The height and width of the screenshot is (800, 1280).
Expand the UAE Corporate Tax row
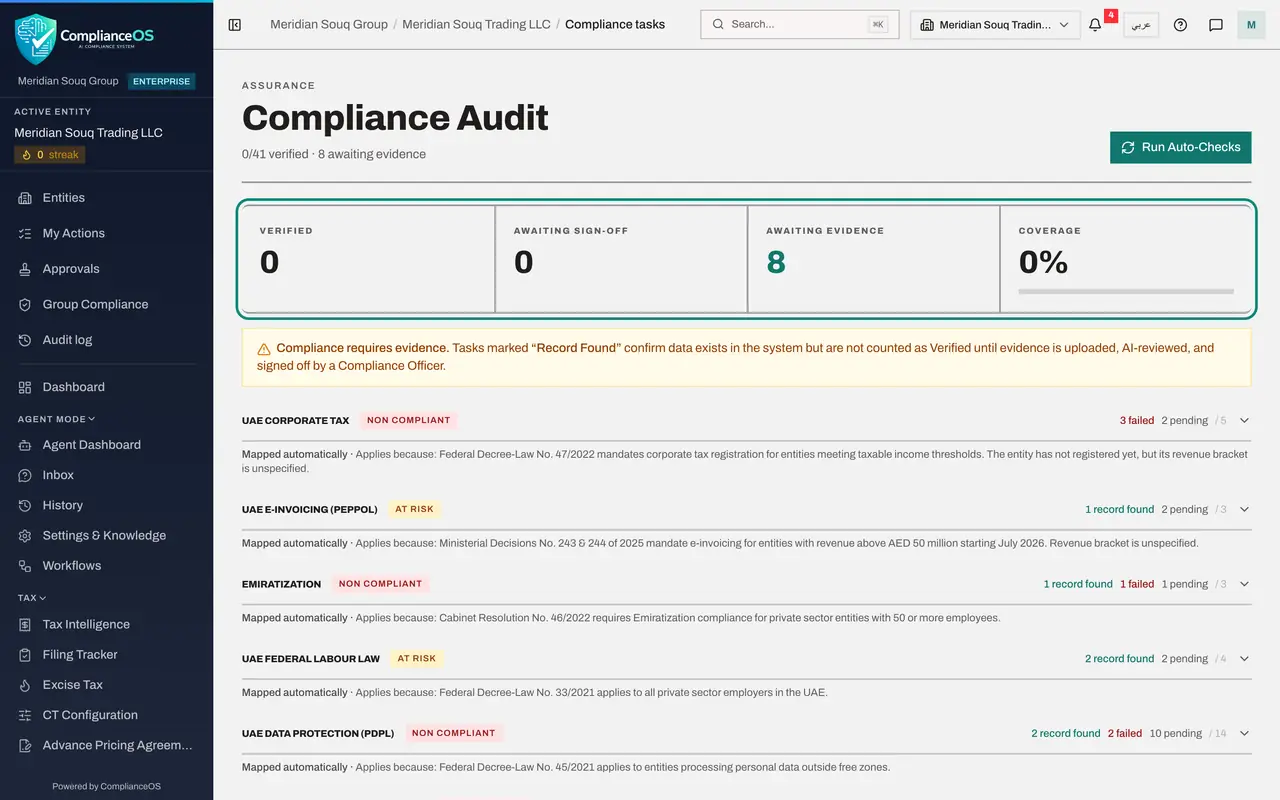(x=1245, y=421)
